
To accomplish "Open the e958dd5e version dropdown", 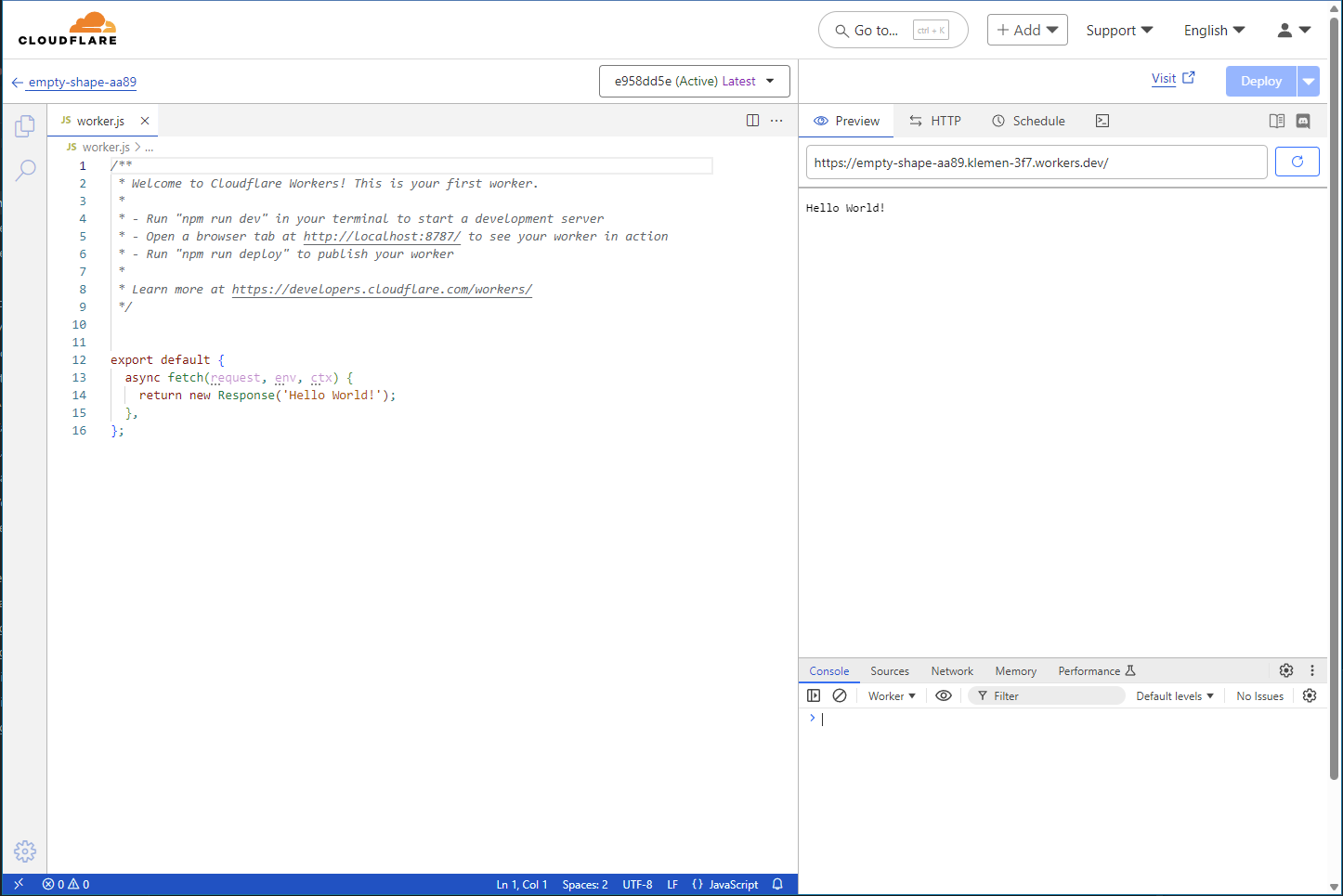I will pos(695,81).
